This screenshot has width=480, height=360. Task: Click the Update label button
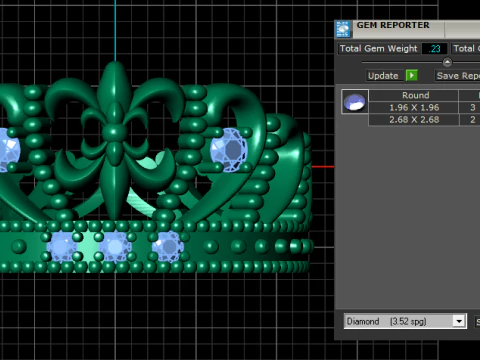click(383, 76)
